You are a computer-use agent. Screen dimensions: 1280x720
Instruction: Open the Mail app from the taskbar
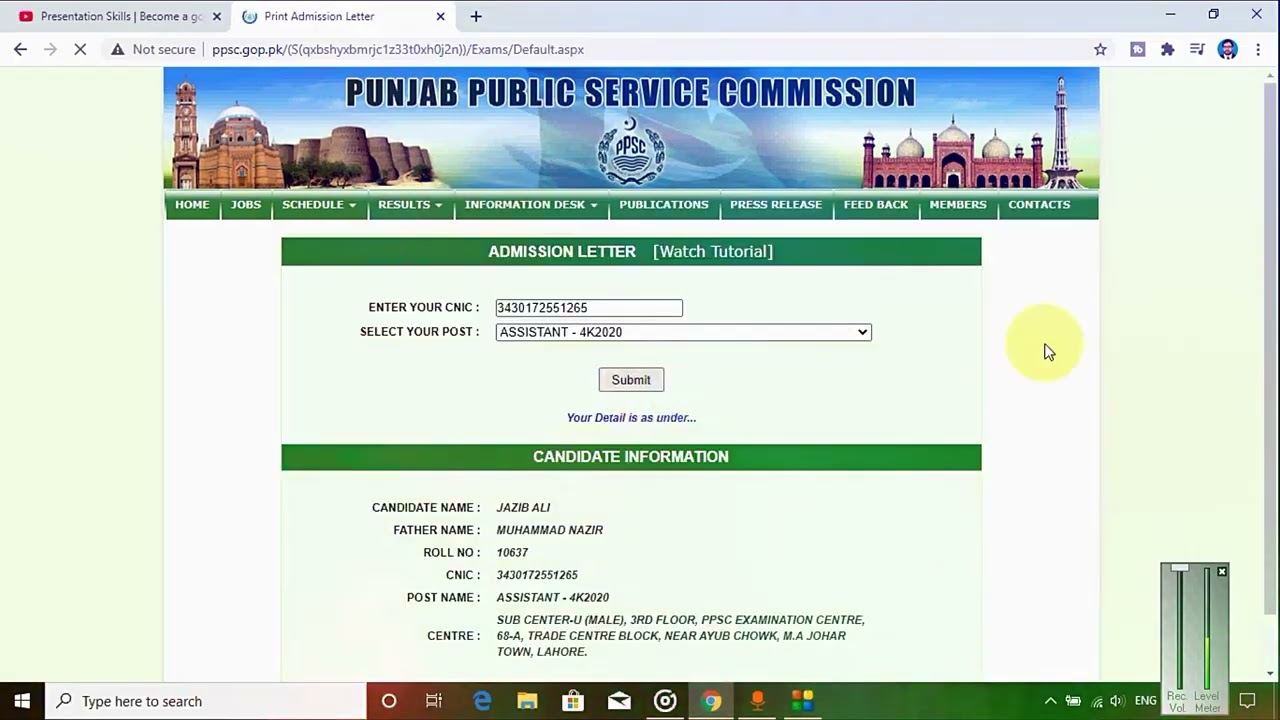(x=619, y=701)
